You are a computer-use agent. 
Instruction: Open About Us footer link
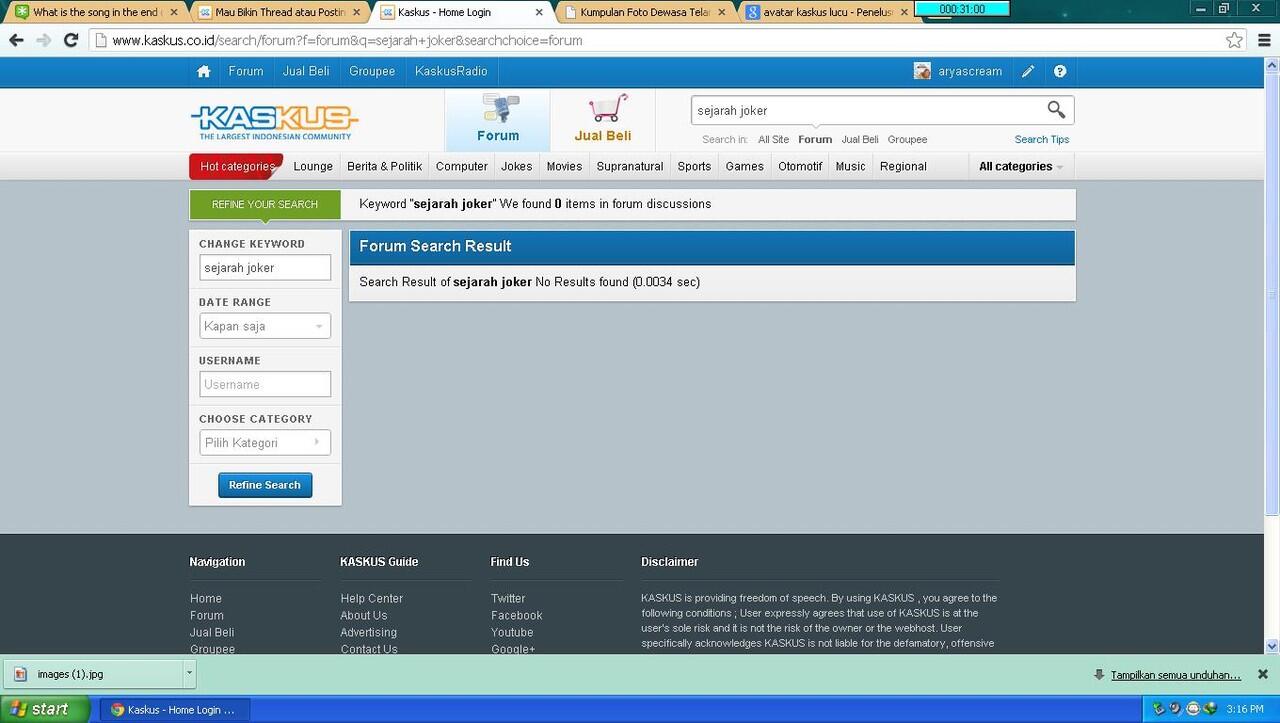(x=363, y=616)
